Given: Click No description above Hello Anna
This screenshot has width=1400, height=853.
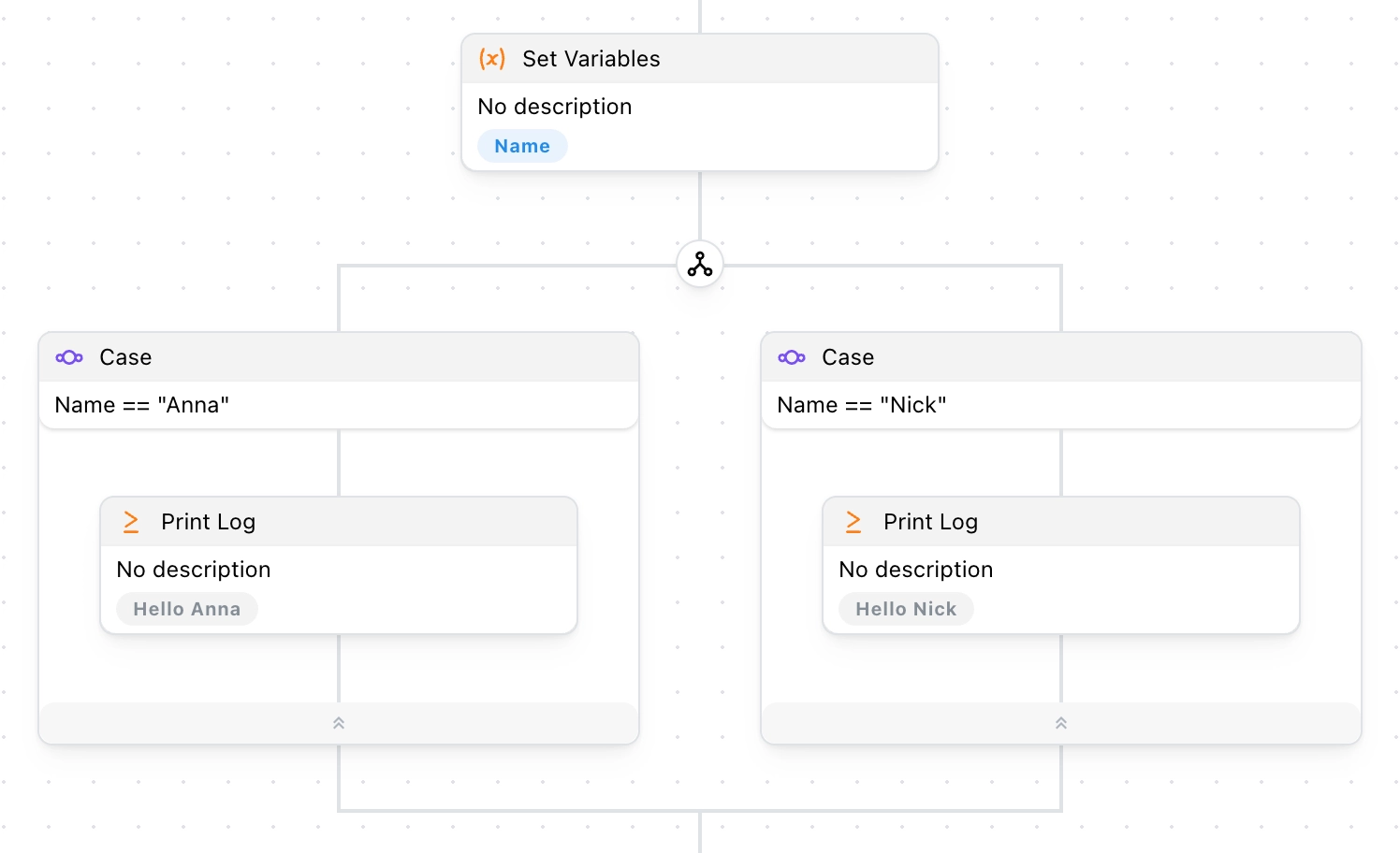Looking at the screenshot, I should click(x=194, y=570).
